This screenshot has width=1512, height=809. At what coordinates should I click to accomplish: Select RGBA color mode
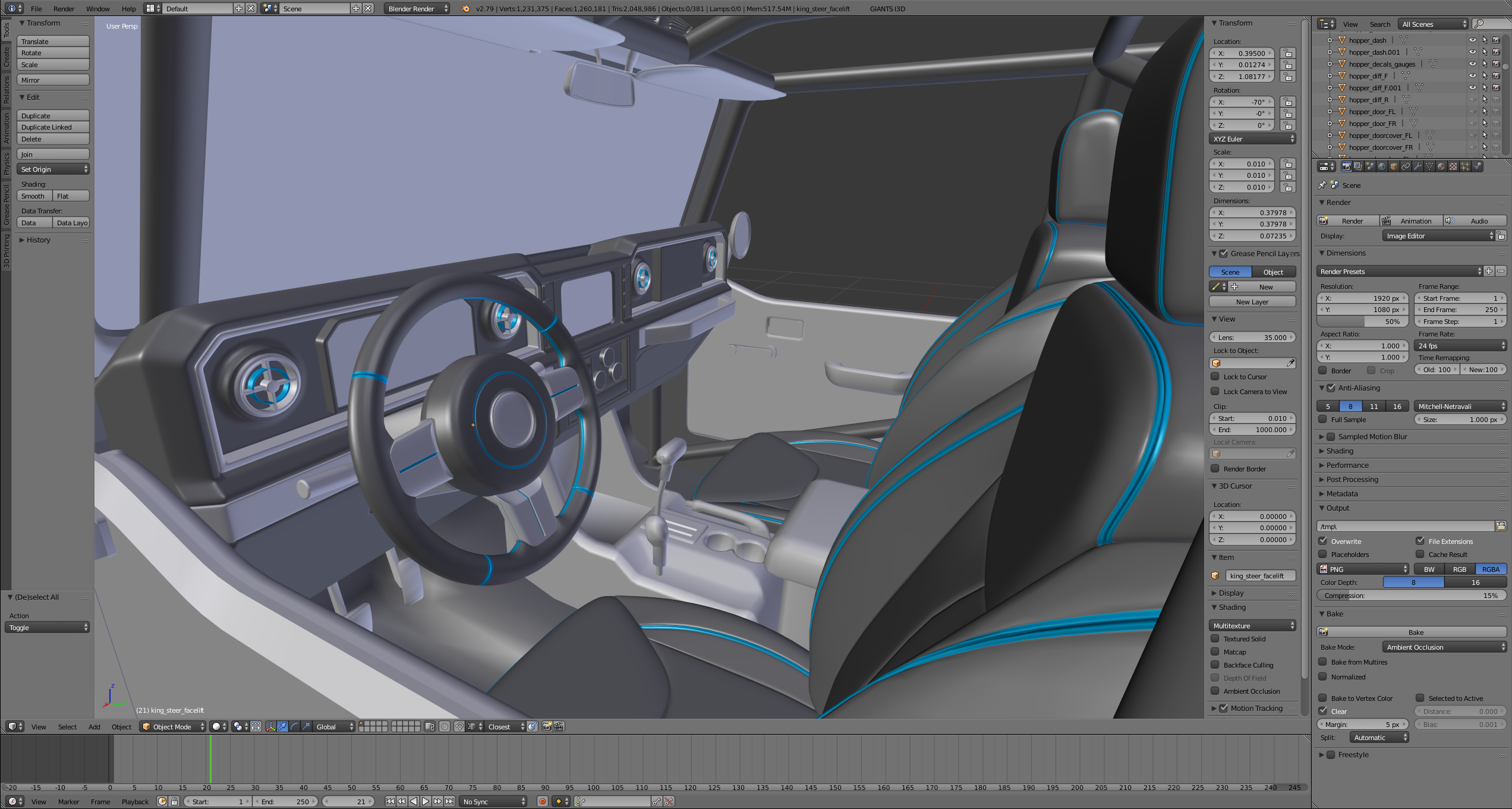coord(1491,569)
